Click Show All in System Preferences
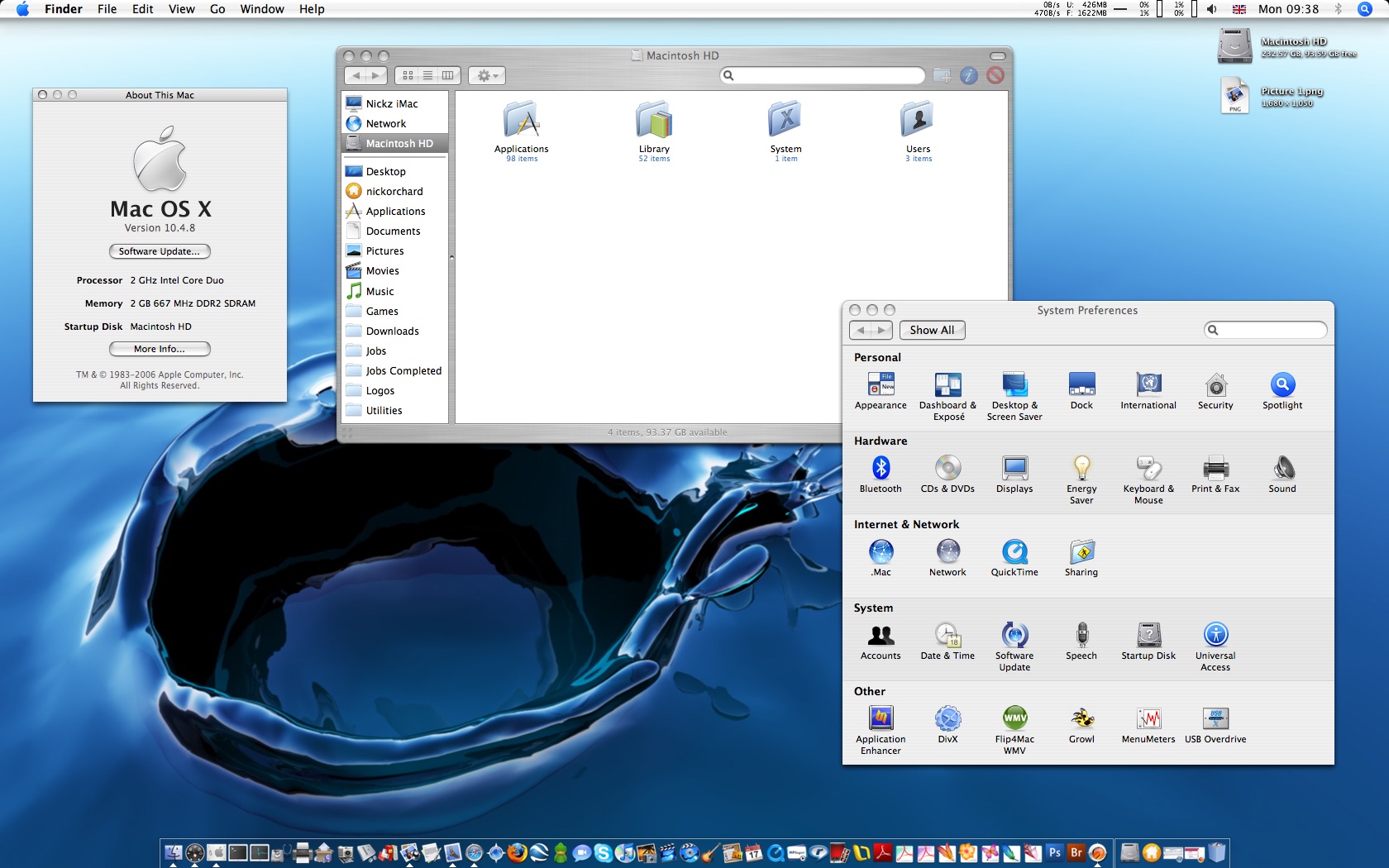Image resolution: width=1389 pixels, height=868 pixels. point(932,331)
